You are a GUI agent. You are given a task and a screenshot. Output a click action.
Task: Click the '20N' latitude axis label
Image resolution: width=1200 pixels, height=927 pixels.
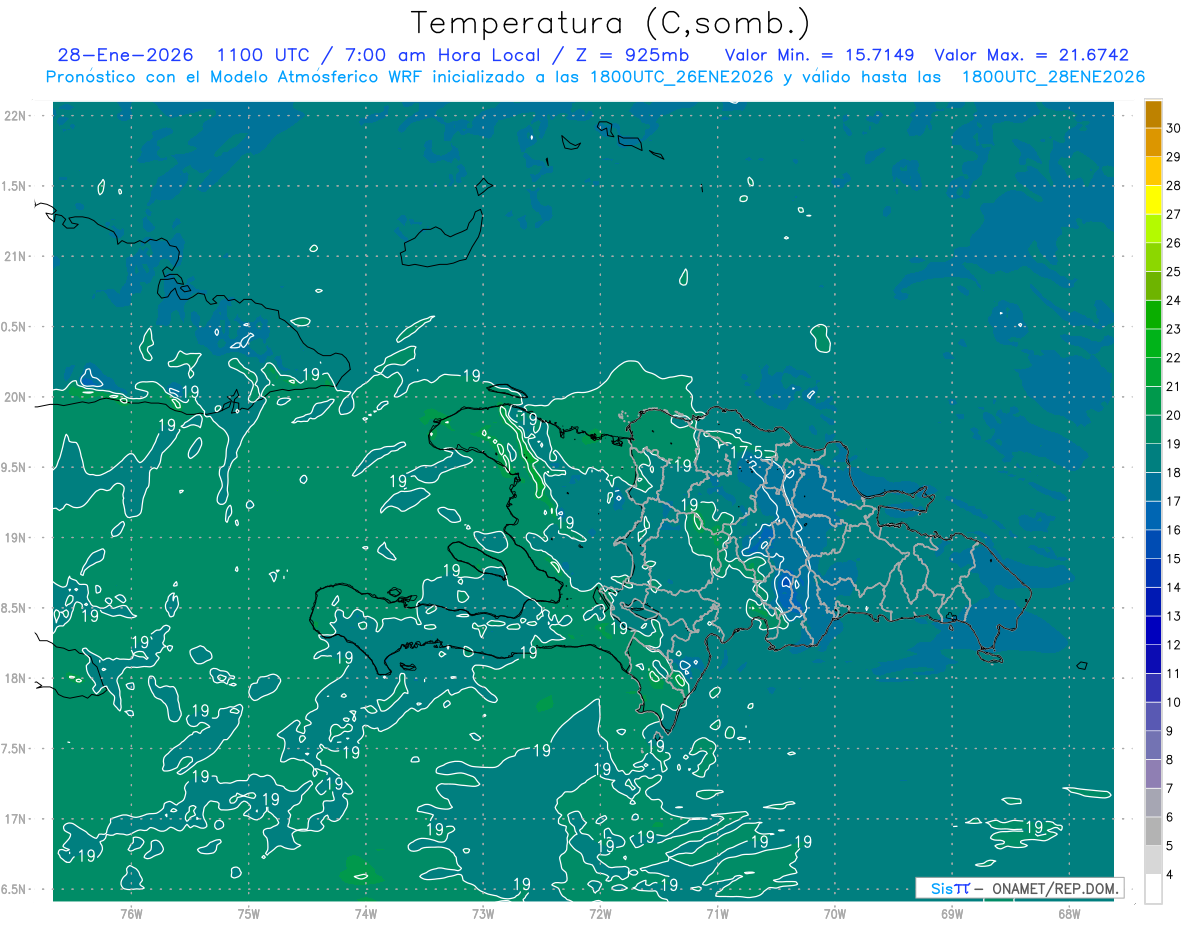pos(15,397)
